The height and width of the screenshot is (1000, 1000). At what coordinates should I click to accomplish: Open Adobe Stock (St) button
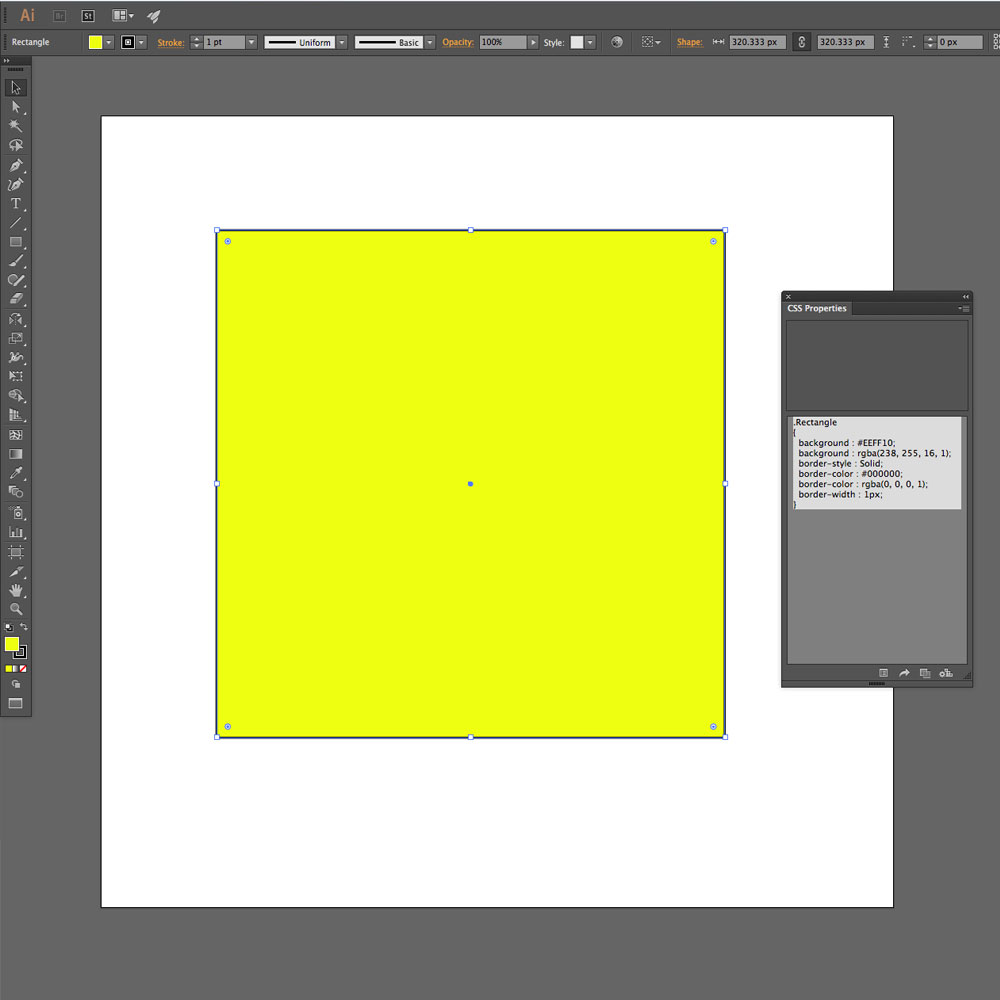point(88,16)
